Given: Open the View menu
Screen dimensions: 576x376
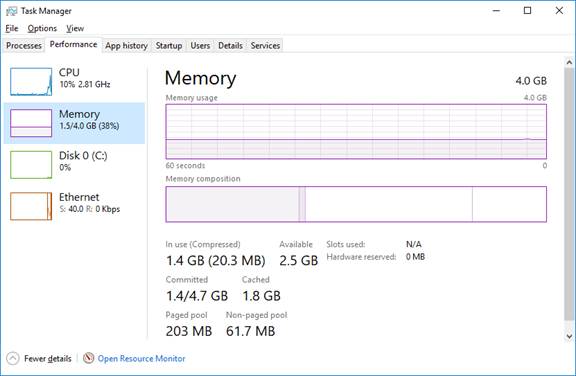Looking at the screenshot, I should coord(75,28).
